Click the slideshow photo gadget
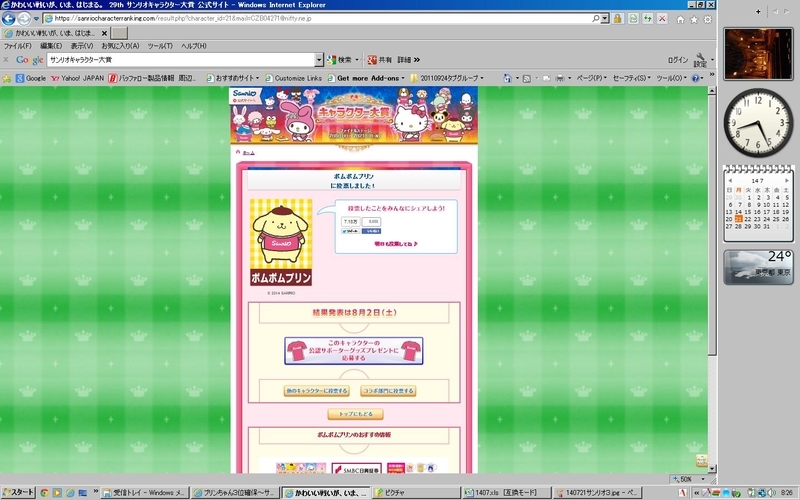Screen dimensions: 800x500 (758, 54)
